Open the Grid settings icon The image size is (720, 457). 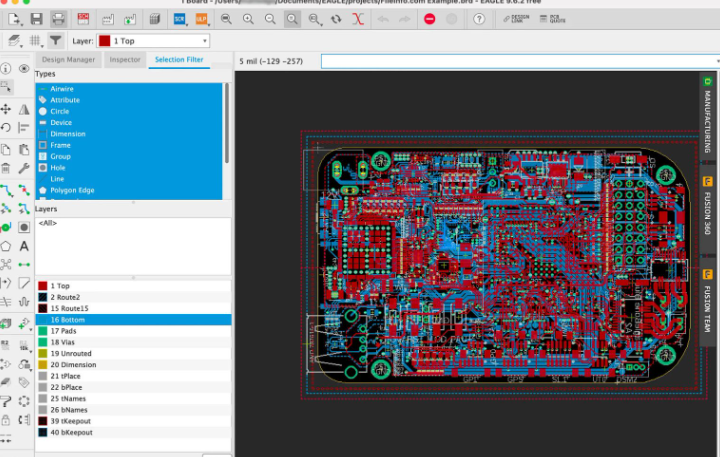35,41
